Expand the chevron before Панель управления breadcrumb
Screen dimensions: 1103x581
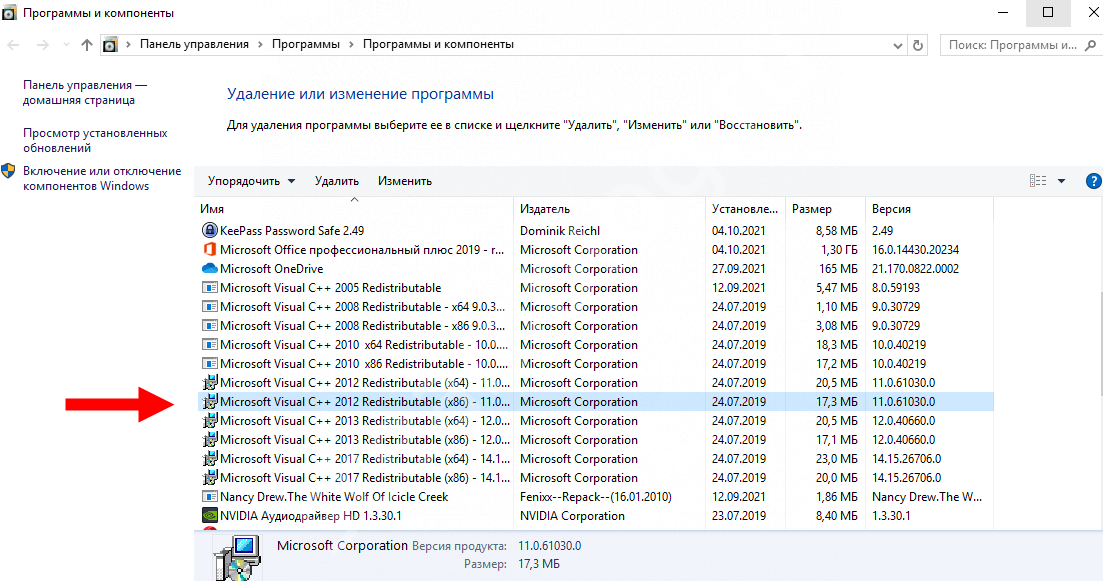[128, 44]
